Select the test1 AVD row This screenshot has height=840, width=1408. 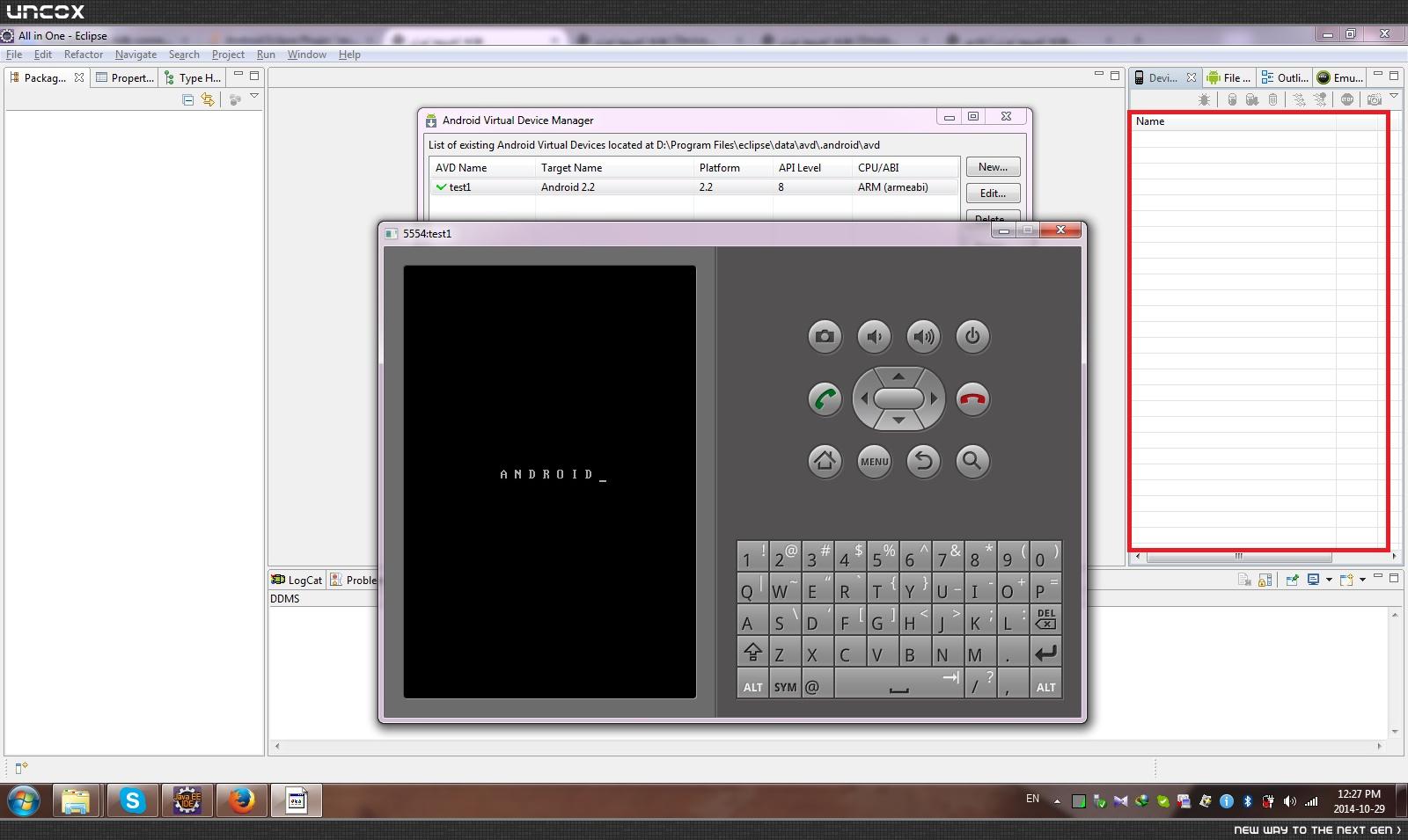pos(693,187)
